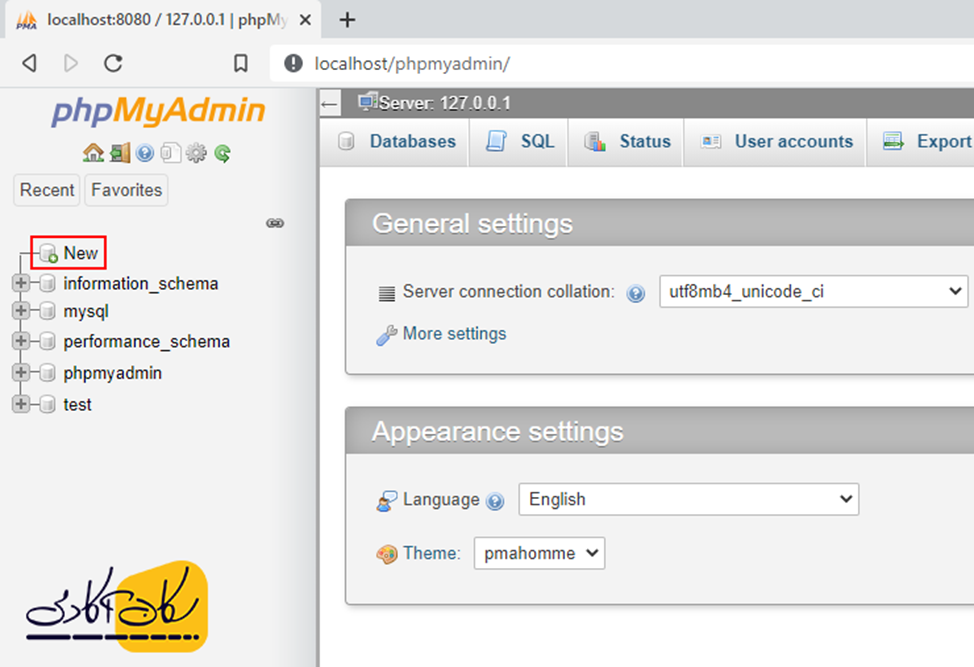Close the localhost phpMyAdmin browser tab
This screenshot has height=667, width=974.
click(x=305, y=20)
